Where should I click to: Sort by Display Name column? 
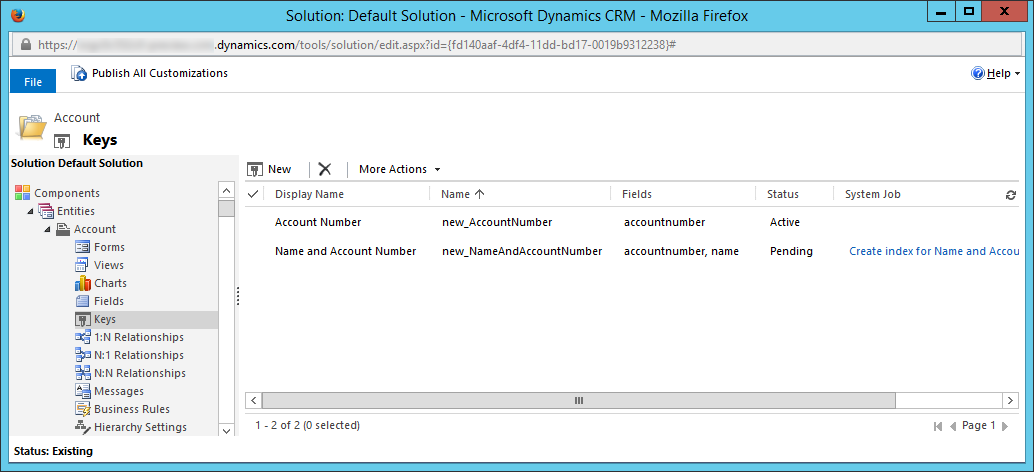[x=309, y=194]
